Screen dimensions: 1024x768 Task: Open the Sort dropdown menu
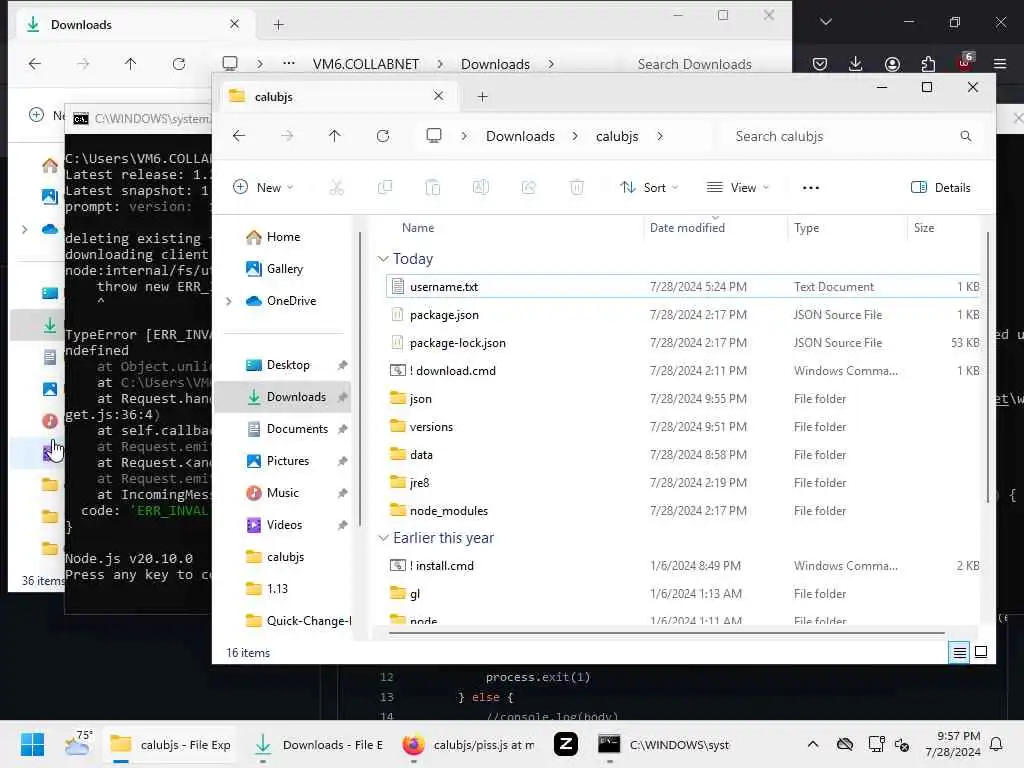(649, 188)
